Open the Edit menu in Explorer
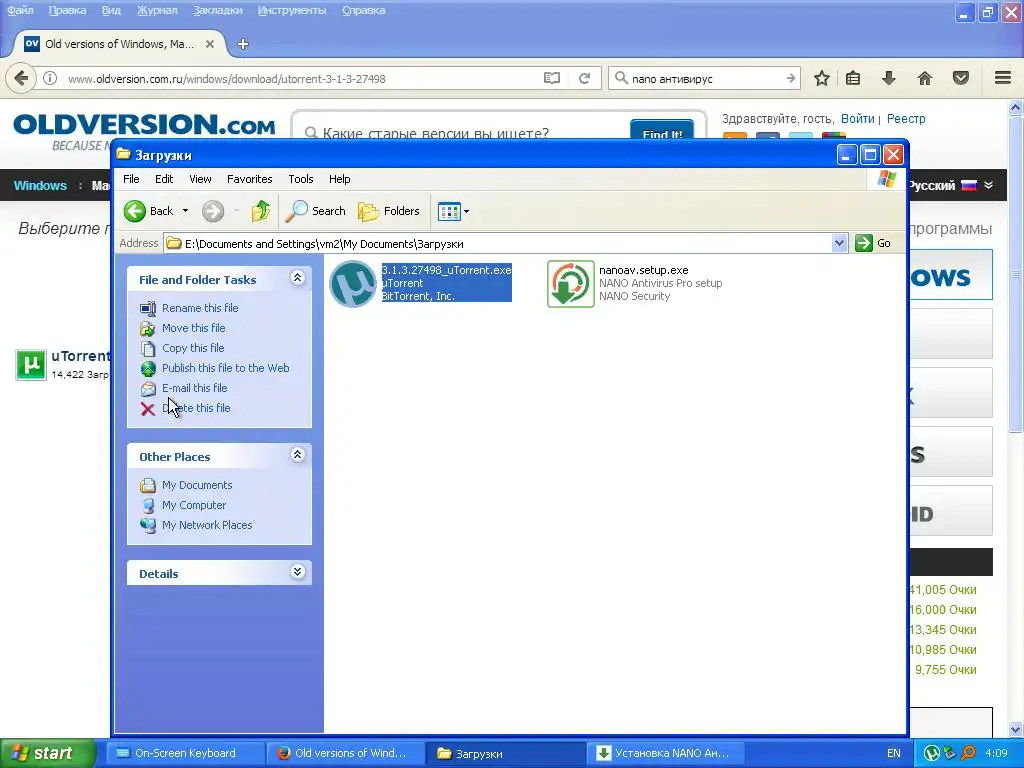The width and height of the screenshot is (1024, 768). coord(164,179)
